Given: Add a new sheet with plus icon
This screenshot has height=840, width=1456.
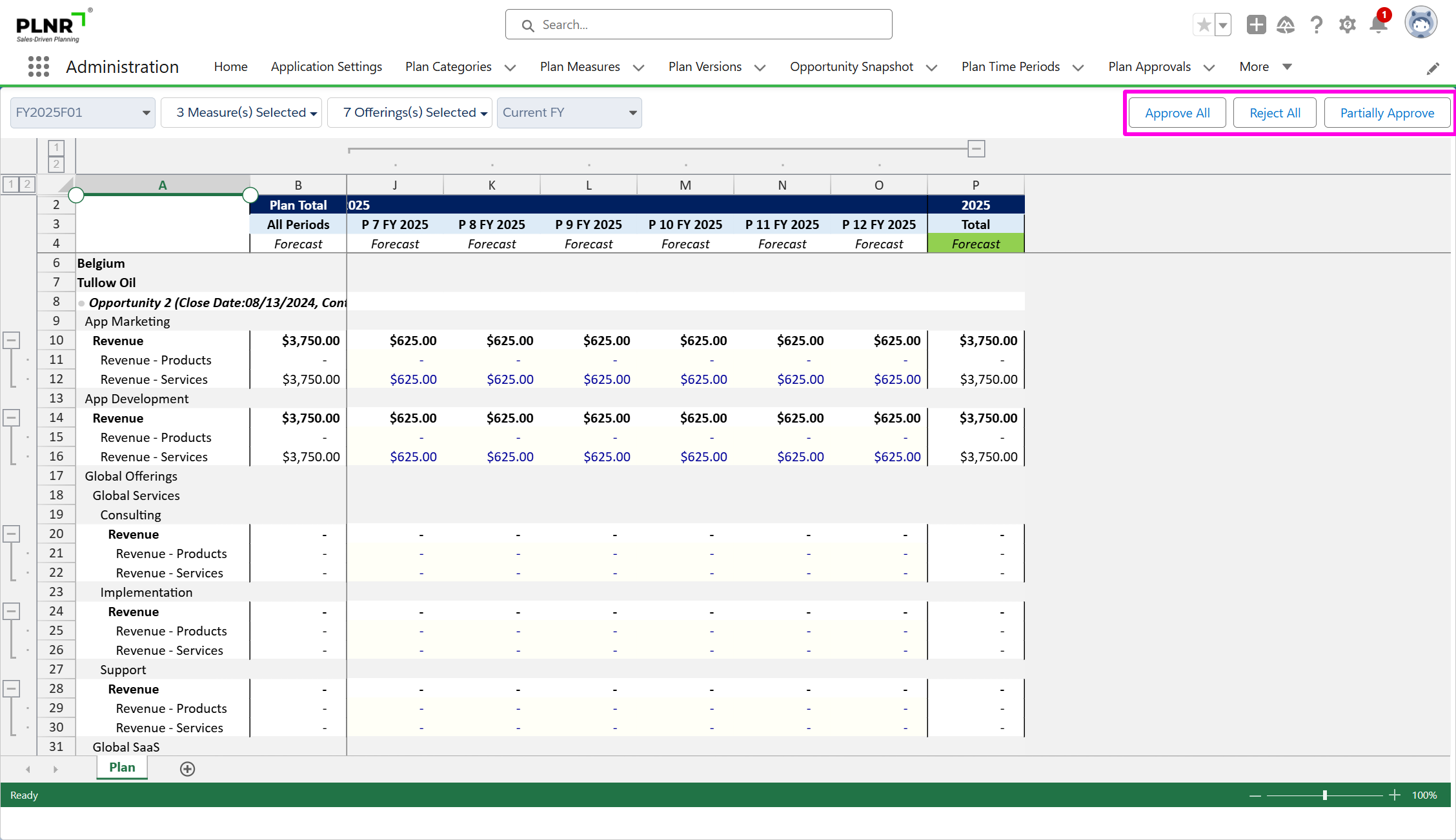Looking at the screenshot, I should (x=187, y=768).
